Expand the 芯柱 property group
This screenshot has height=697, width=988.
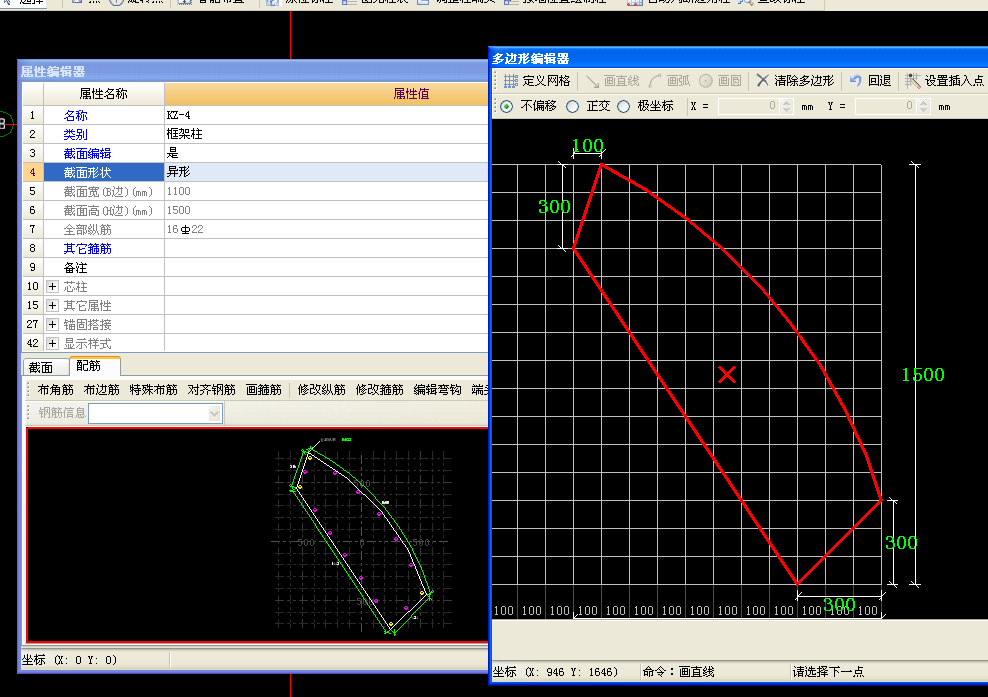coord(52,287)
